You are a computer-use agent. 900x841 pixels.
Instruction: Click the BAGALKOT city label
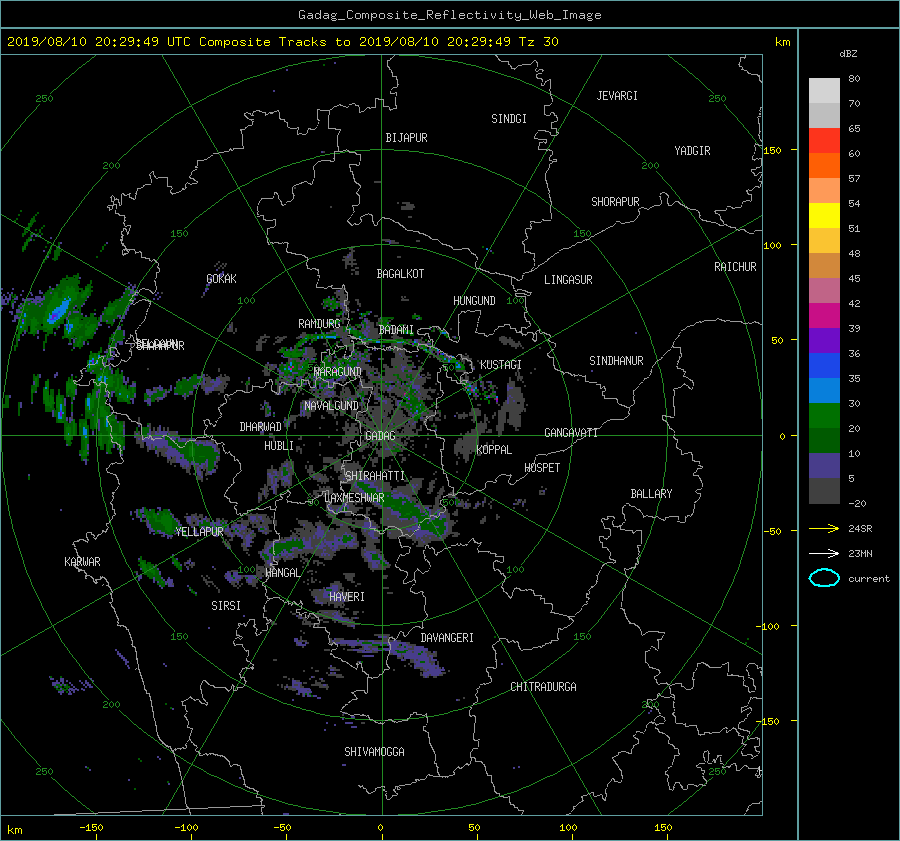click(400, 274)
